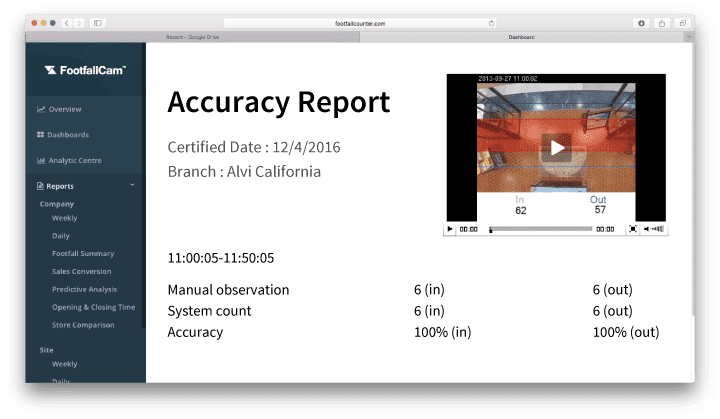Click the 100% (in) accuracy value
Viewport: 720px width, 419px height.
click(x=443, y=332)
